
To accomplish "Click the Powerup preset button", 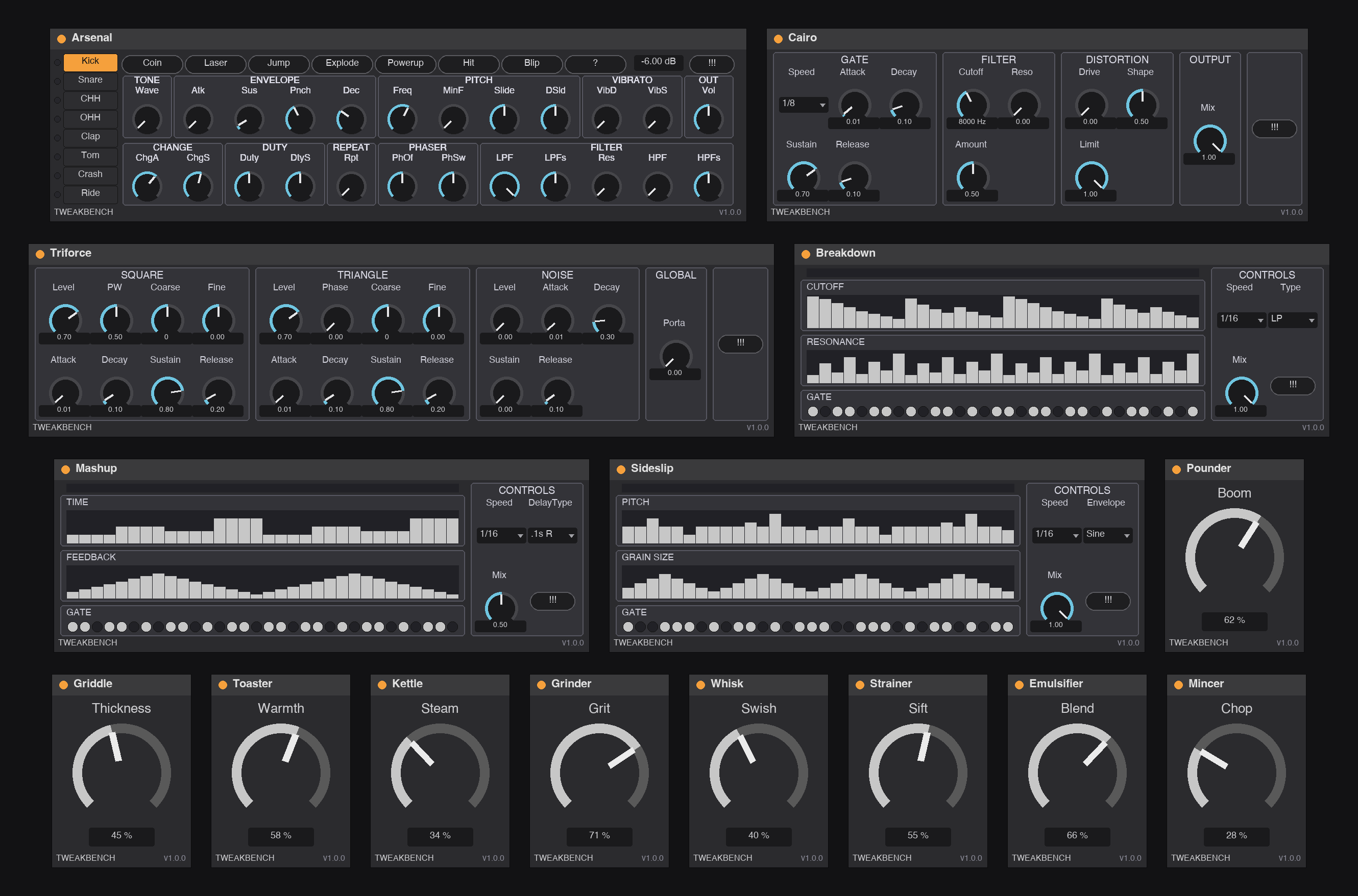I will pyautogui.click(x=405, y=63).
